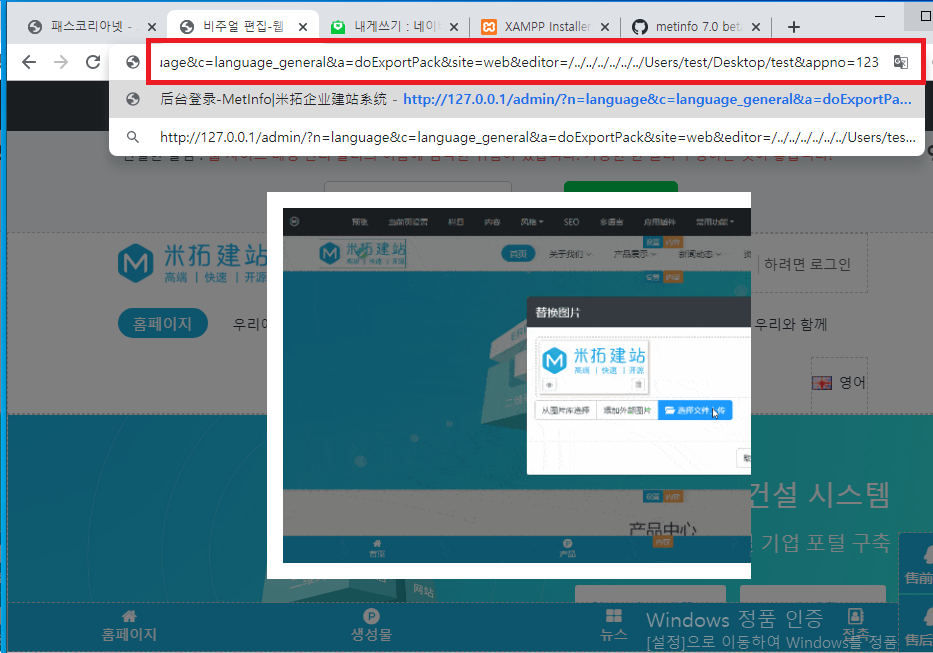Open 常用功能 dropdown in screenshot toolbar
The width and height of the screenshot is (933, 653).
coord(715,222)
